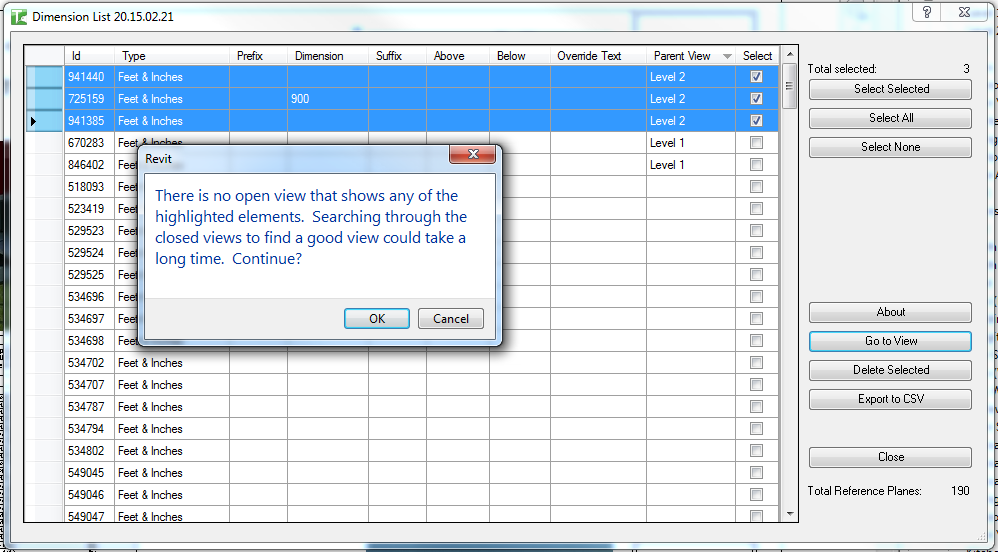
Task: Click the scrollbar up arrow in the grid
Action: pos(790,56)
